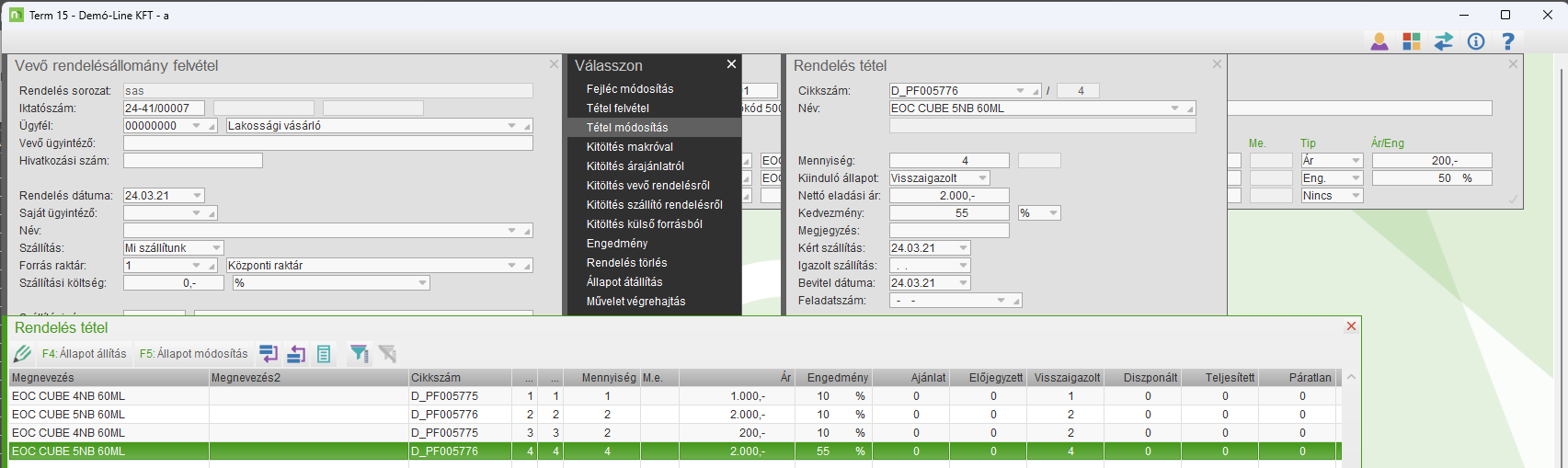
Task: Click F5: Állapot módosítás button
Action: 194,354
